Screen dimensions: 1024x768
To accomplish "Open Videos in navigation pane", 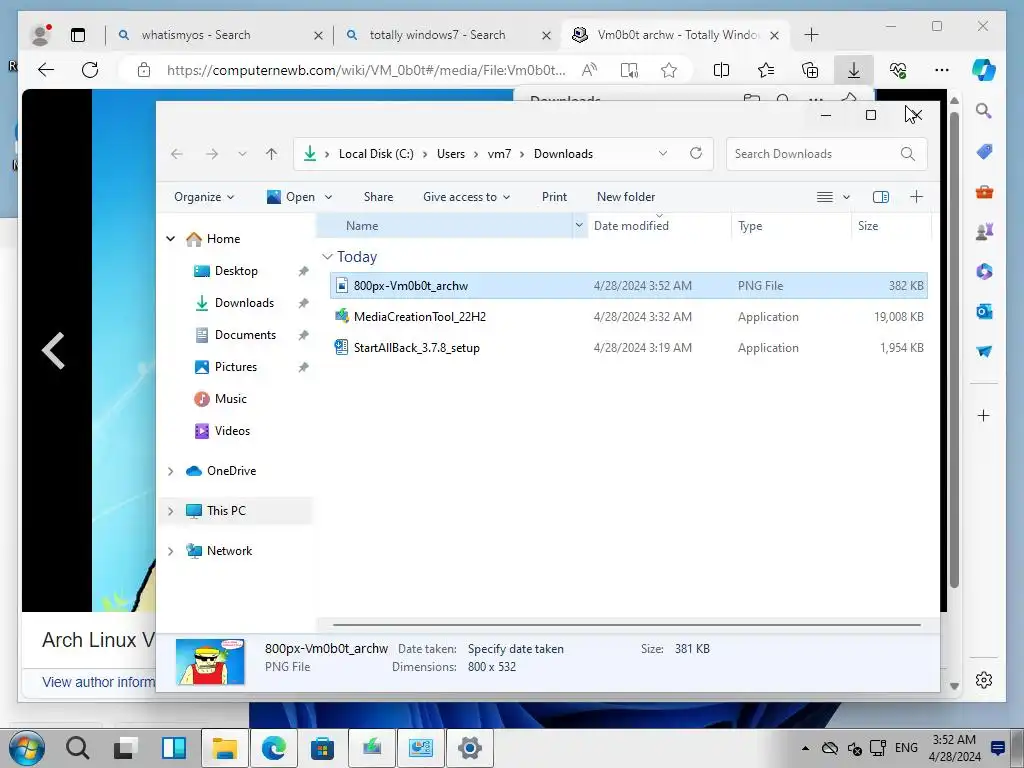I will pyautogui.click(x=232, y=430).
